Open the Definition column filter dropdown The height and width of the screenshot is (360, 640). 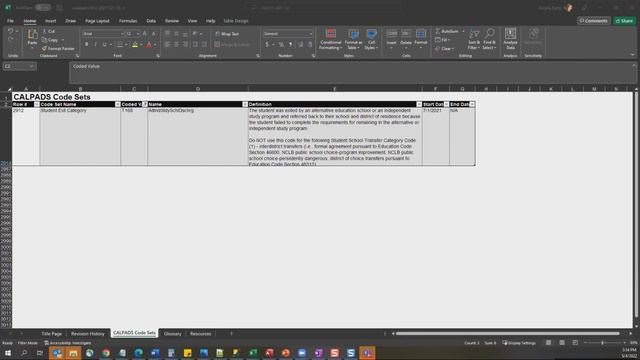click(419, 104)
